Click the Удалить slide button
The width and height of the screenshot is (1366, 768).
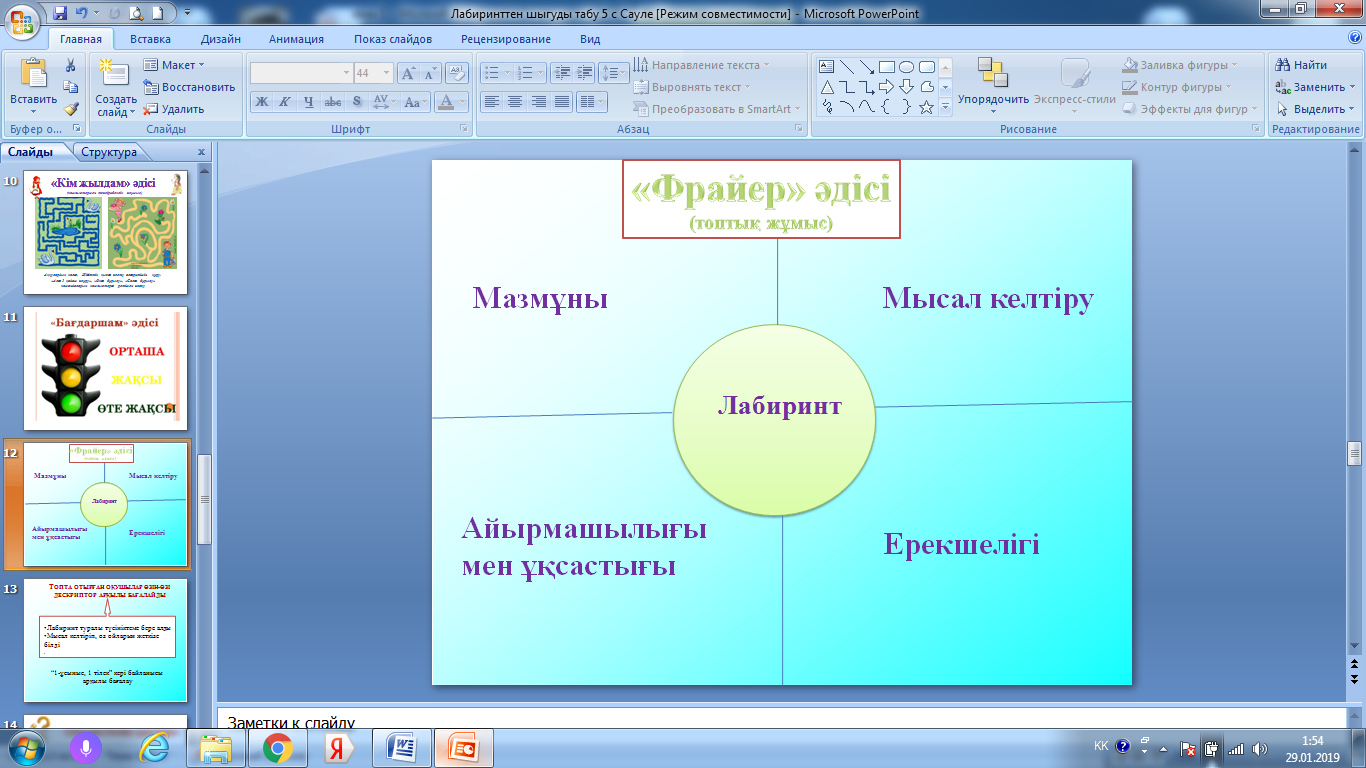click(174, 109)
